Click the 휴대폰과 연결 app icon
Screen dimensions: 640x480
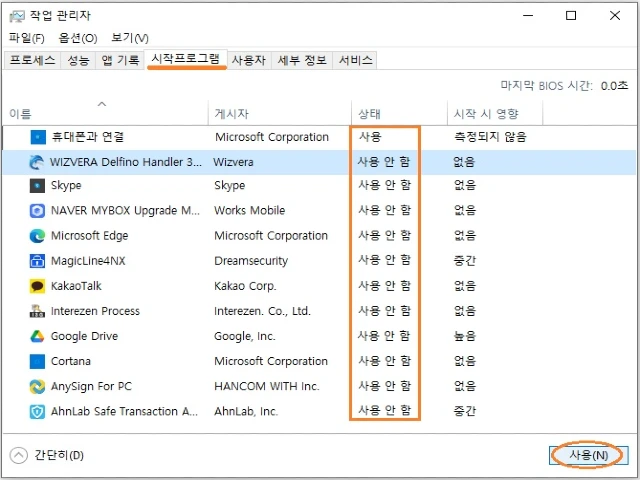(38, 137)
